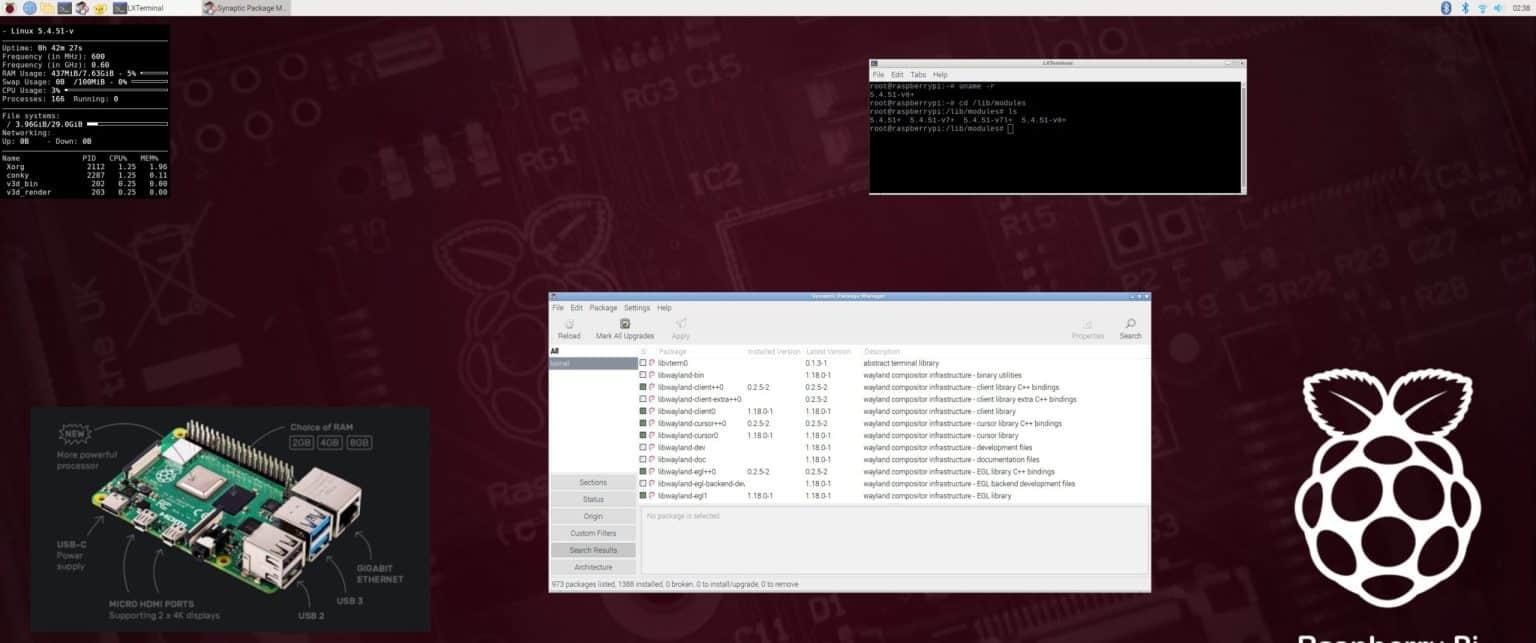The width and height of the screenshot is (1536, 643).
Task: Toggle the libwayland-bin package checkbox
Action: (x=643, y=375)
